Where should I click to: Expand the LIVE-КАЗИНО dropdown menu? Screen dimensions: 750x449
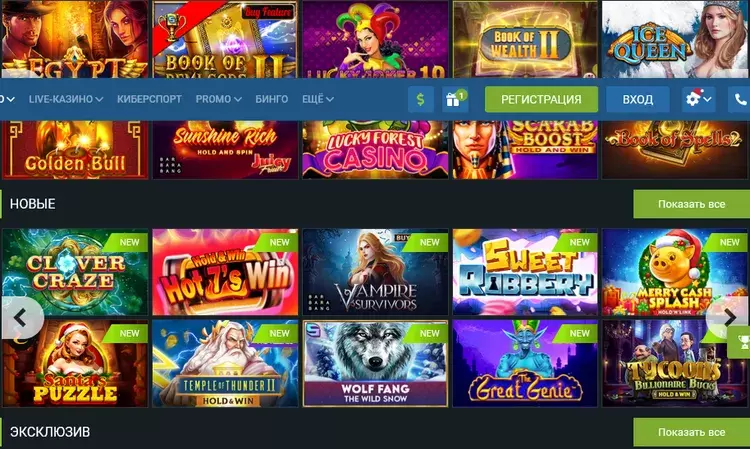tap(66, 99)
